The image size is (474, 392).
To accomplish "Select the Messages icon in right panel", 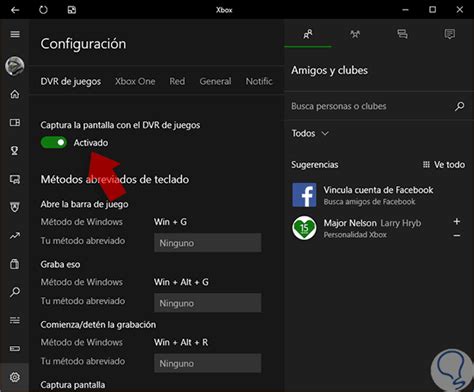I will tap(402, 34).
